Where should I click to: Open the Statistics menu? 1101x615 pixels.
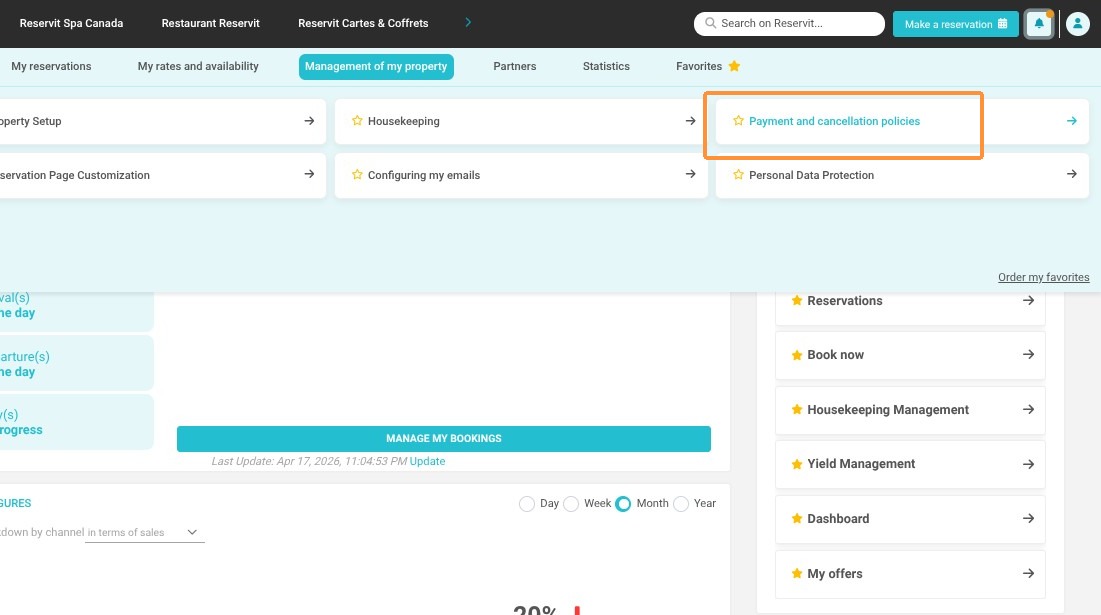pos(606,66)
